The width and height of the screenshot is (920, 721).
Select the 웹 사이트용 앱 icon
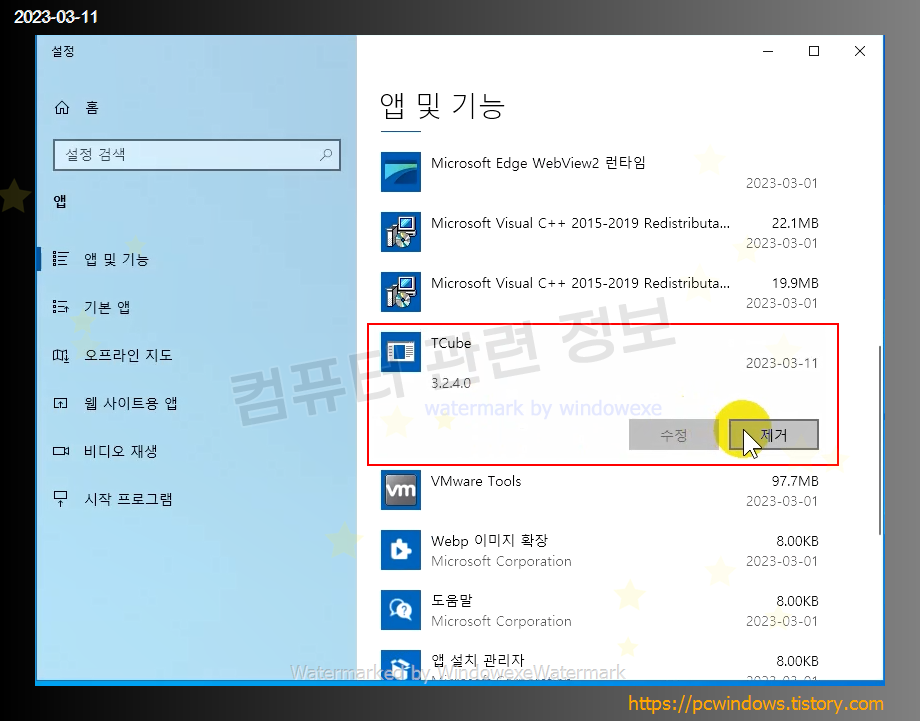coord(60,403)
